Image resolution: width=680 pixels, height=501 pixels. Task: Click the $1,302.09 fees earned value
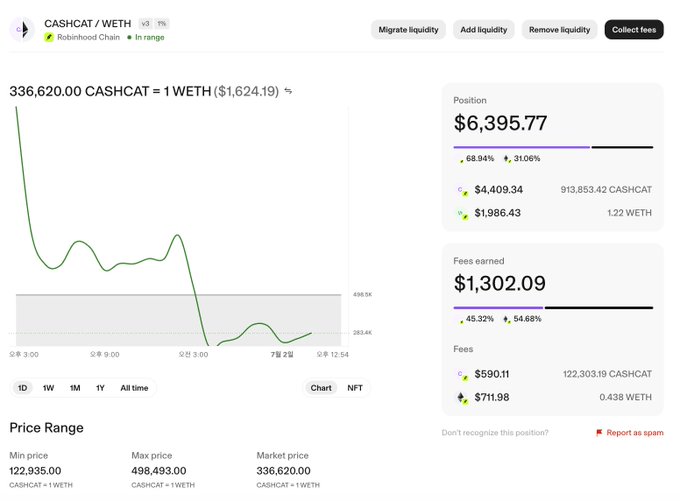click(500, 283)
